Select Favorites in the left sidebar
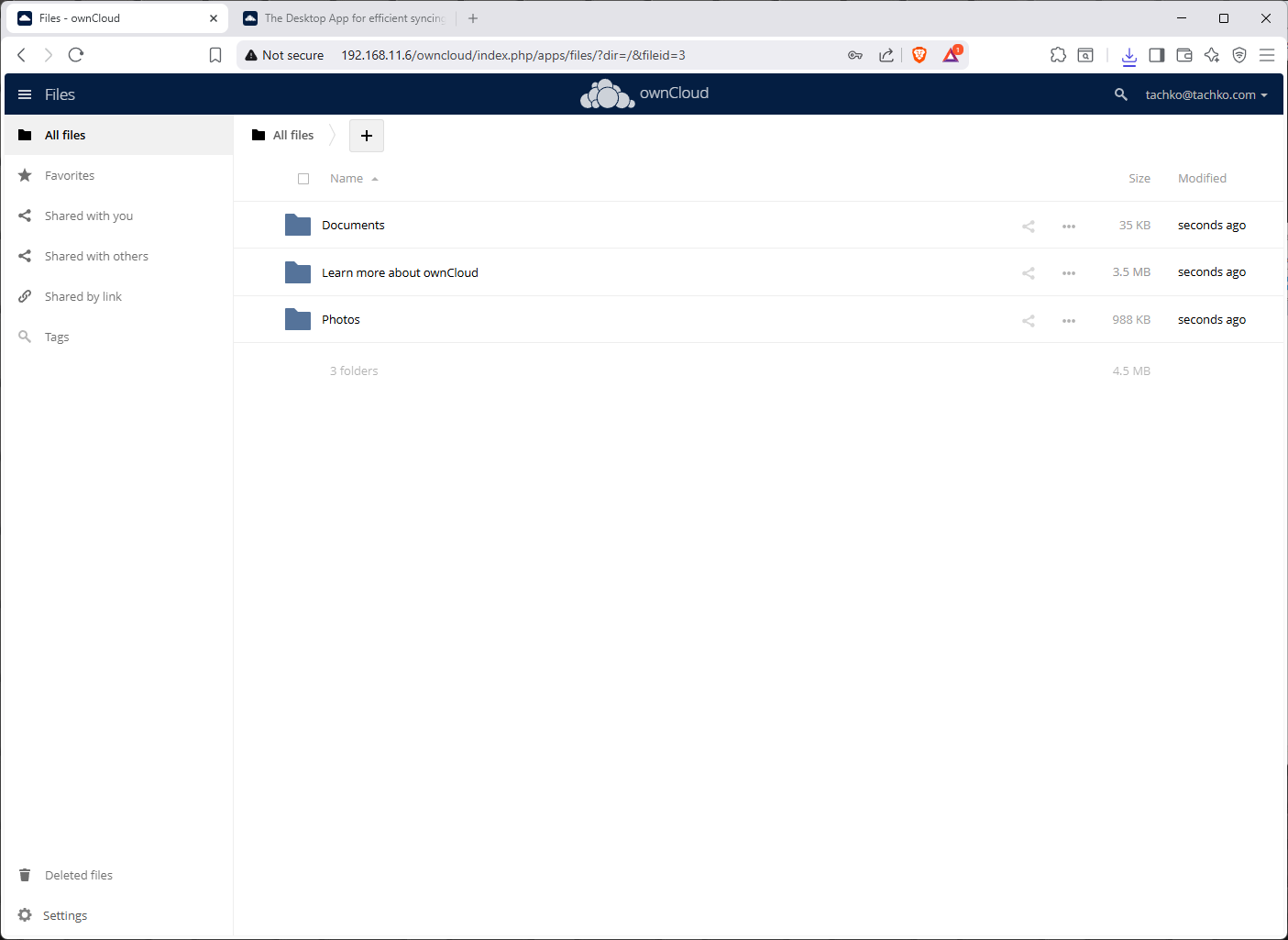Viewport: 1288px width, 940px height. pyautogui.click(x=70, y=175)
